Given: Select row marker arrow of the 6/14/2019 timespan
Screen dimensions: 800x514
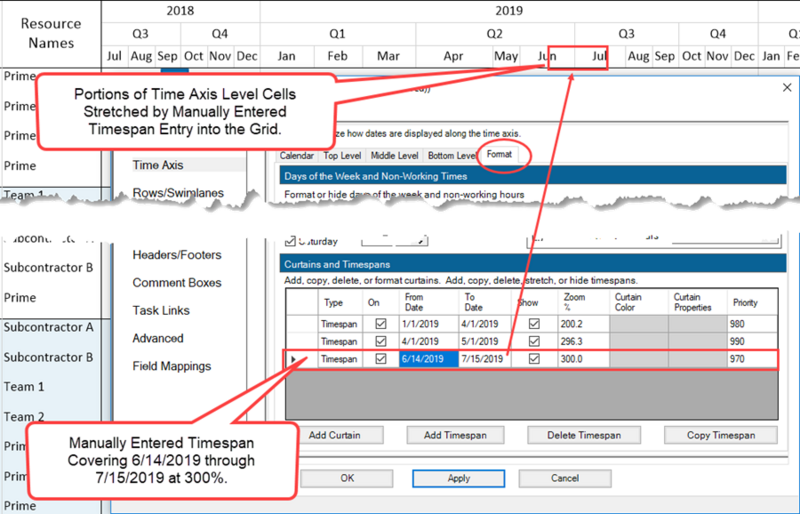Looking at the screenshot, I should tap(293, 359).
